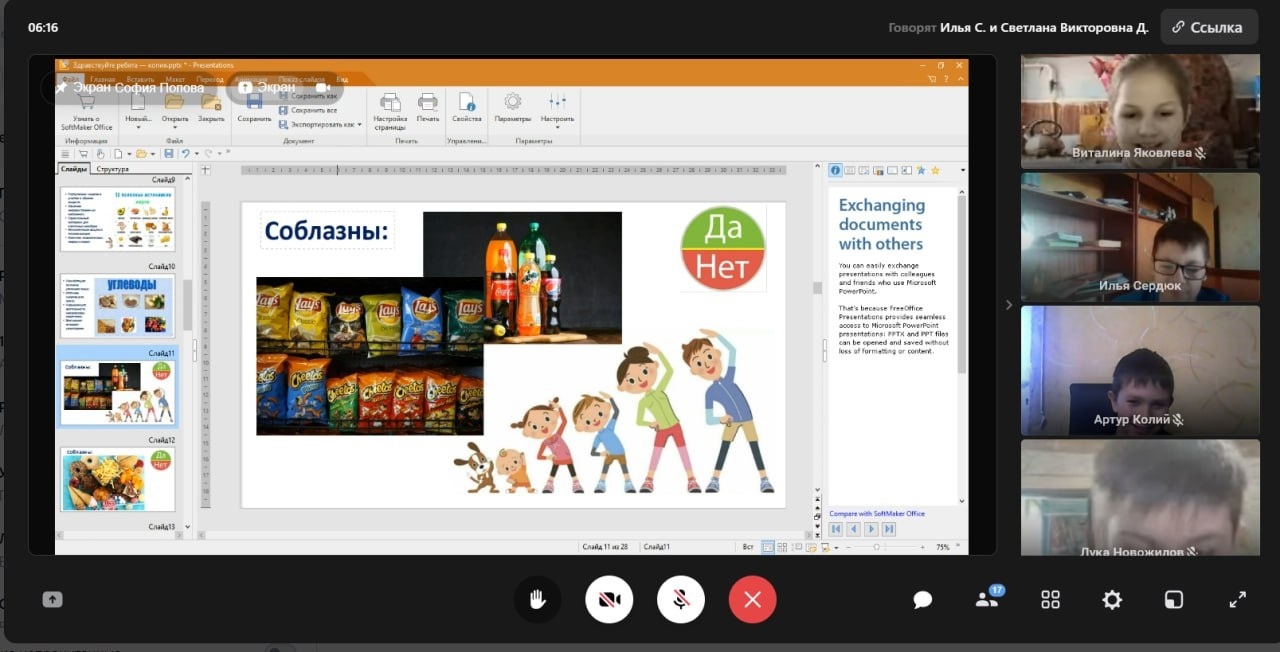End the call with the red button
Screen dimensions: 1280x652
[753, 599]
